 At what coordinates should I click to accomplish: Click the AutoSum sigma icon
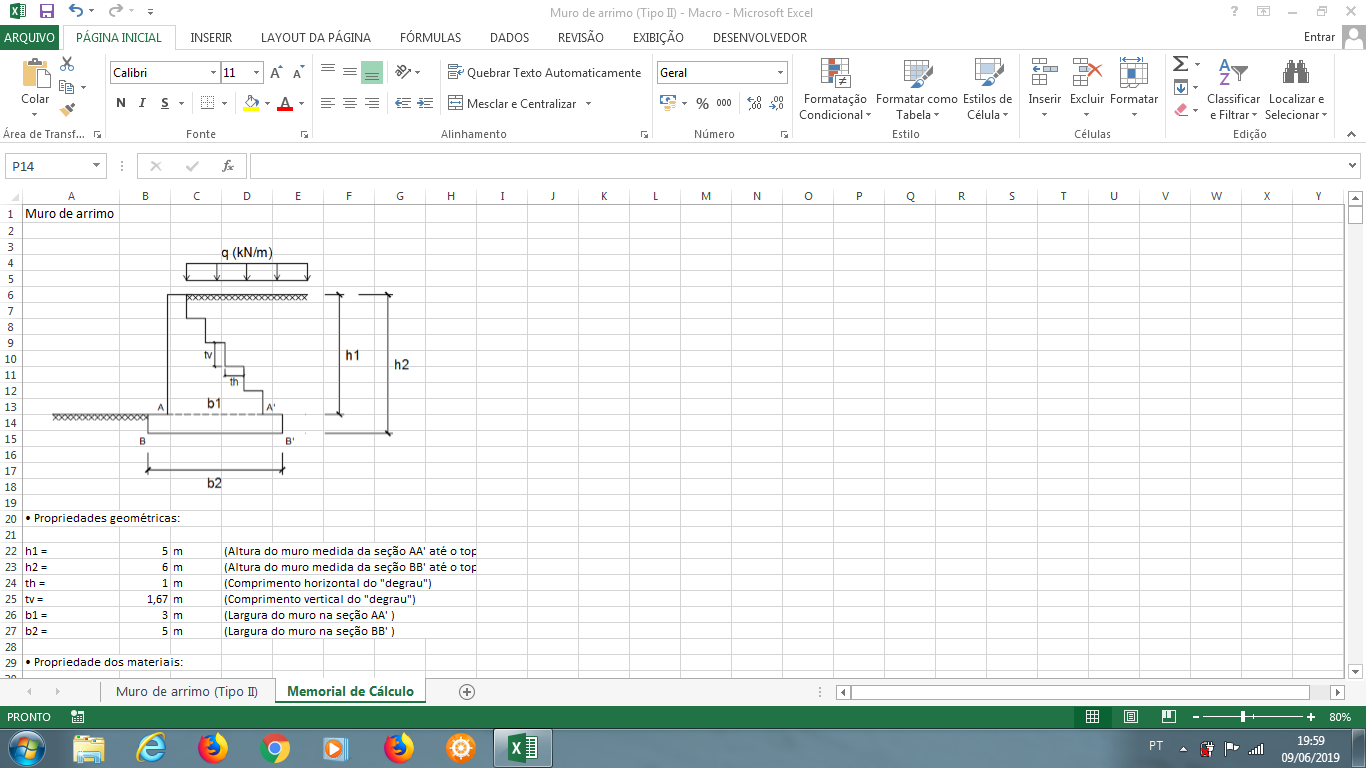click(1181, 64)
